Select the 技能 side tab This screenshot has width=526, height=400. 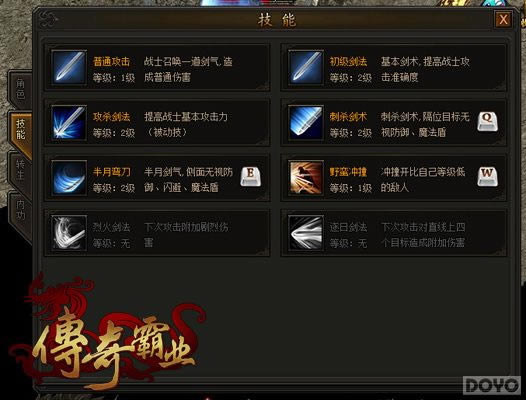21,131
